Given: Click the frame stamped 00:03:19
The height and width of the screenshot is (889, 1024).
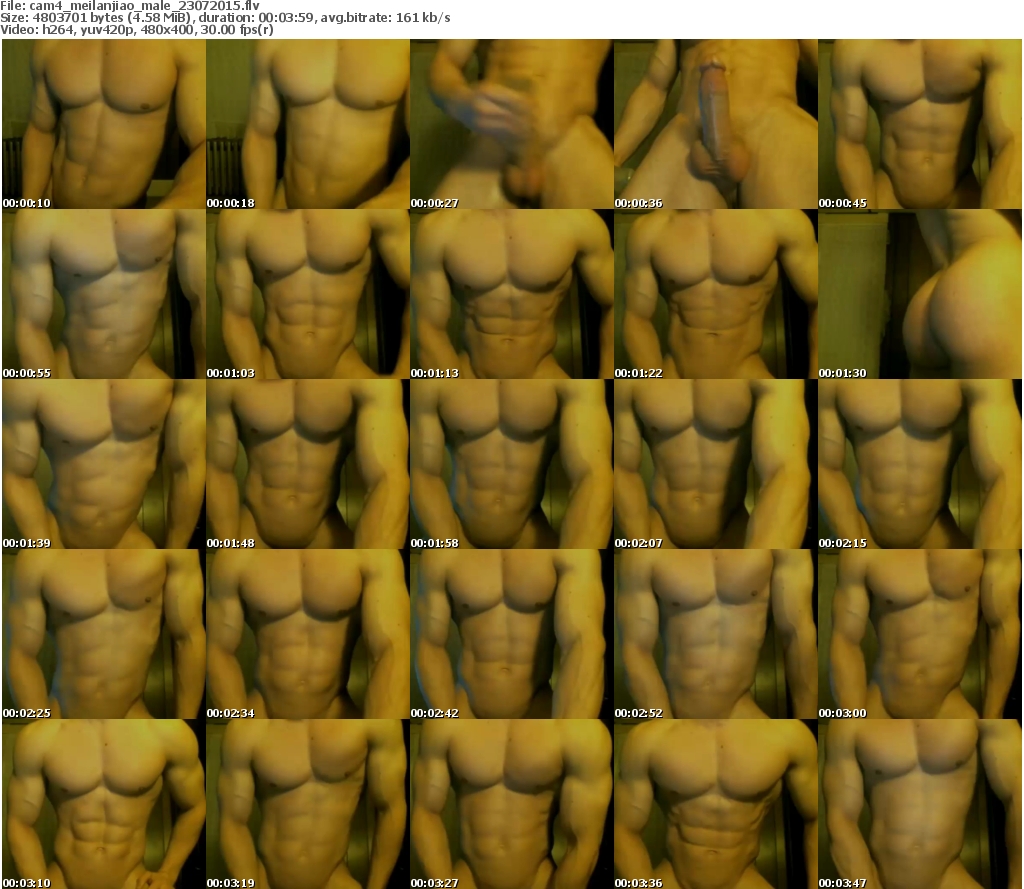Looking at the screenshot, I should pyautogui.click(x=308, y=804).
